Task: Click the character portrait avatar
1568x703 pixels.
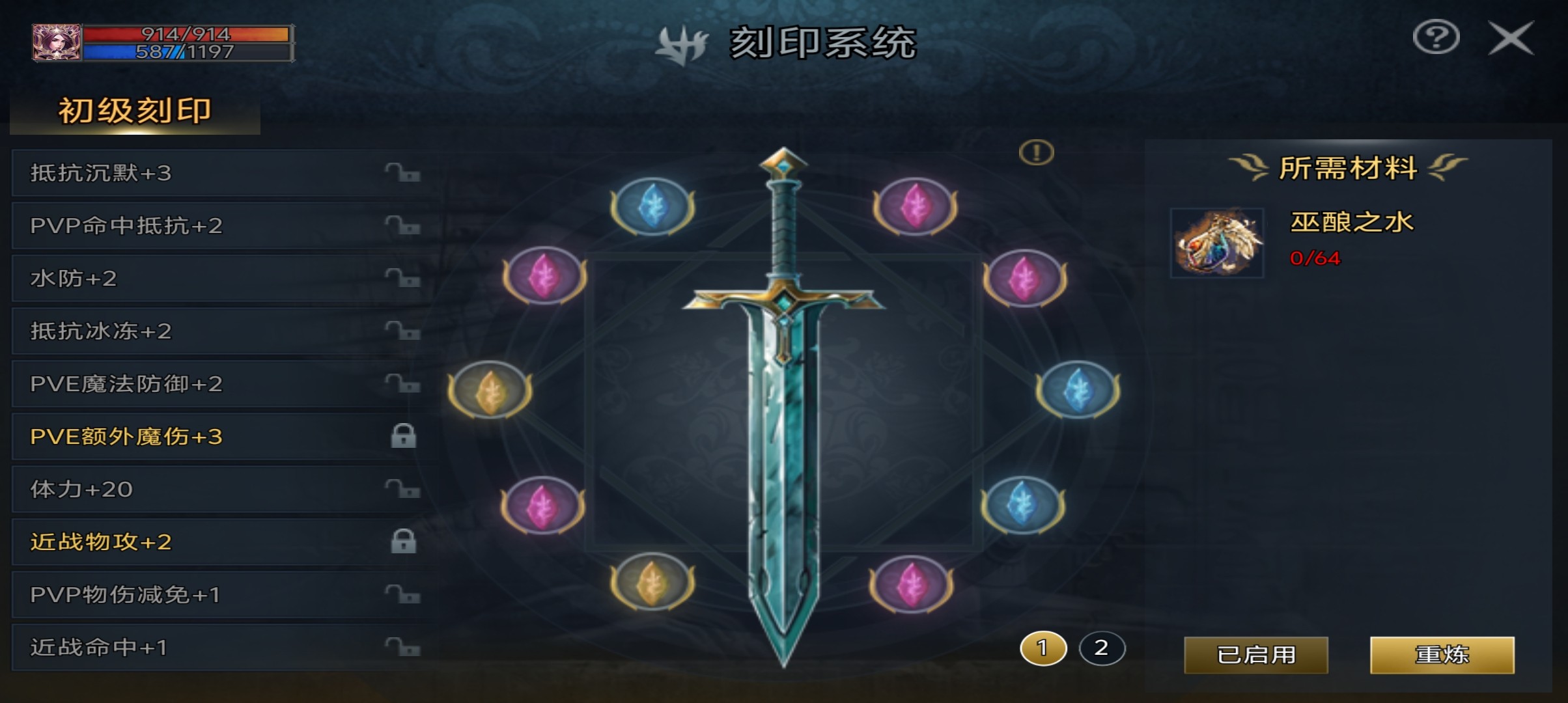Action: click(x=57, y=43)
